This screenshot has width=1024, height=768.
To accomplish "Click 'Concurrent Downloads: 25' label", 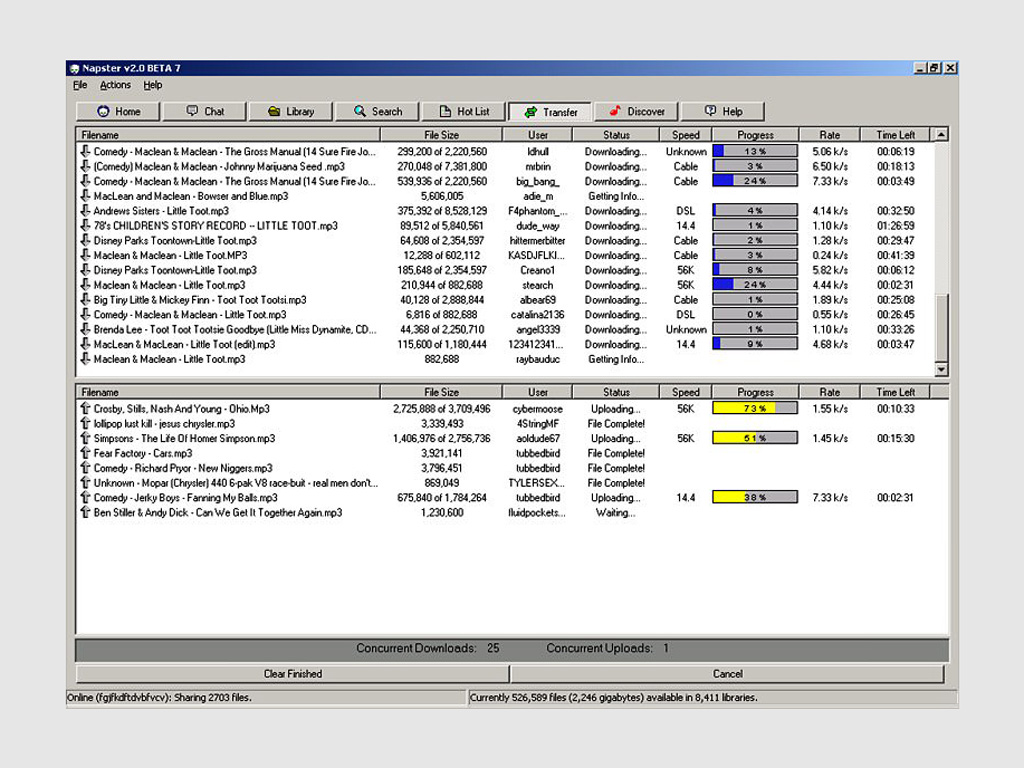I will pyautogui.click(x=428, y=648).
